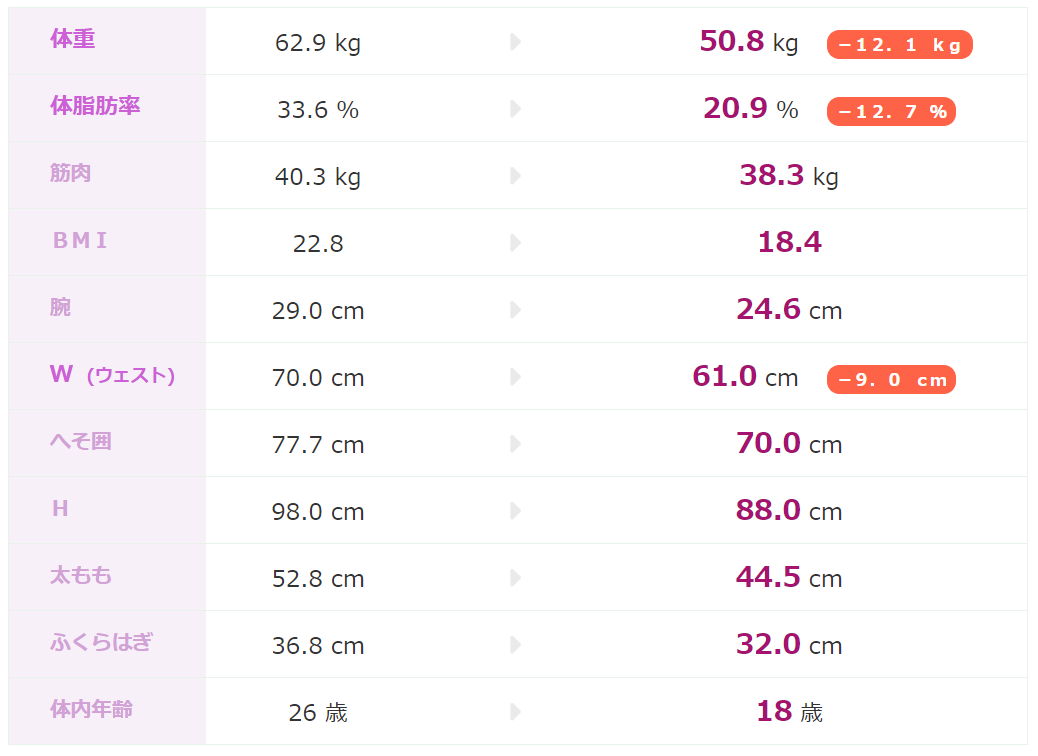Click the arrow icon in the 太もも row

pos(516,578)
